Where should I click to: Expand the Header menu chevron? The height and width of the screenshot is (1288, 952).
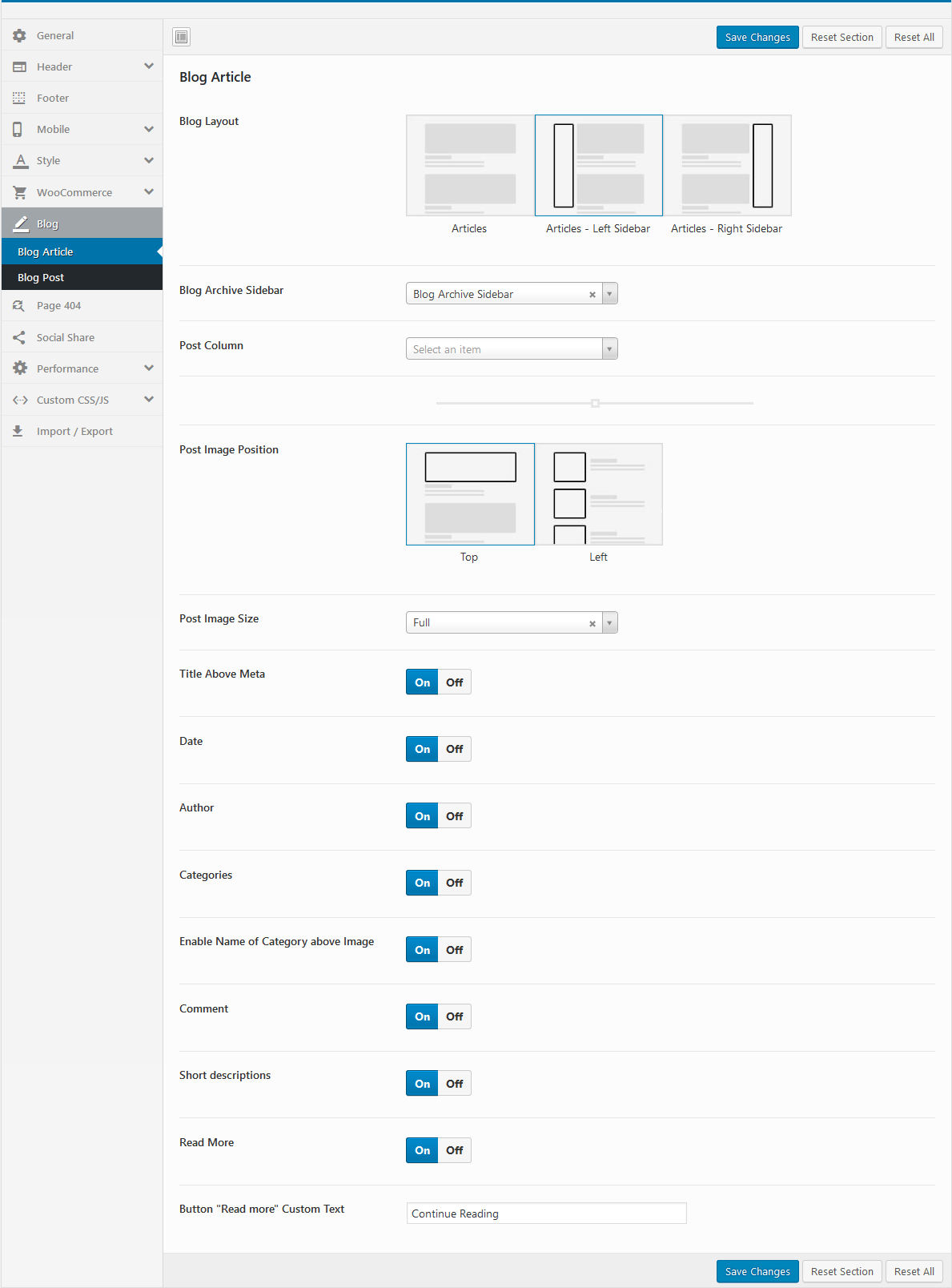149,66
